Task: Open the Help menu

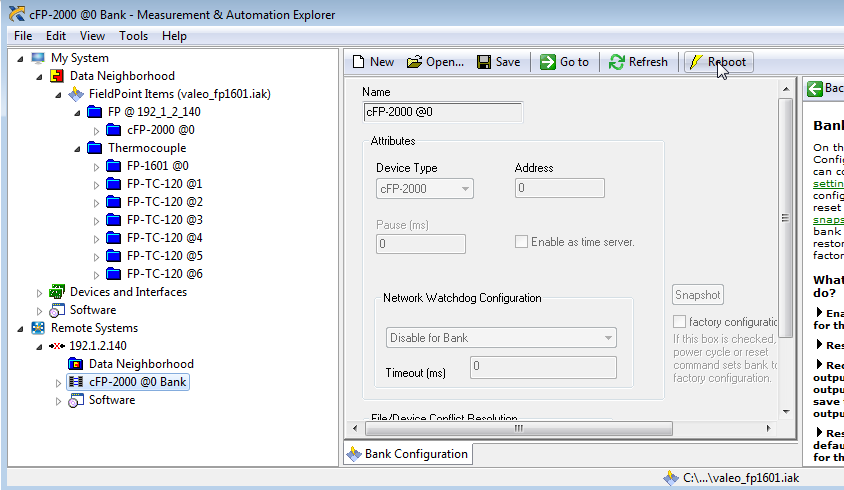Action: coord(174,36)
